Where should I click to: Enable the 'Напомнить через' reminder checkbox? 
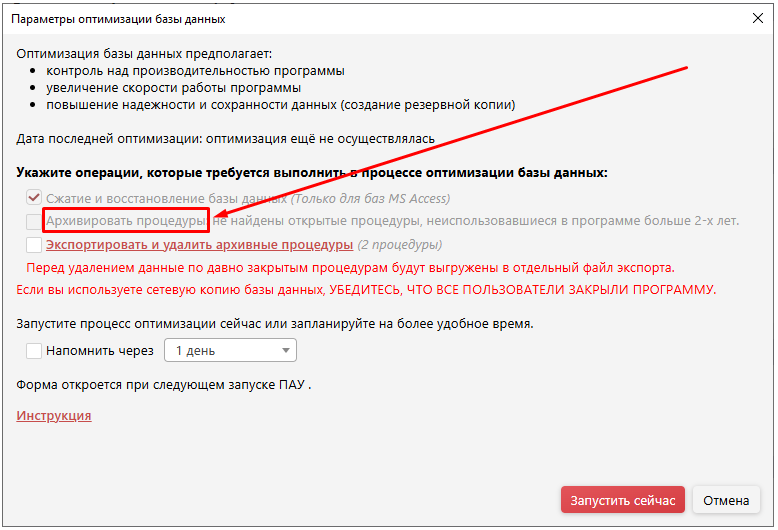pos(34,351)
